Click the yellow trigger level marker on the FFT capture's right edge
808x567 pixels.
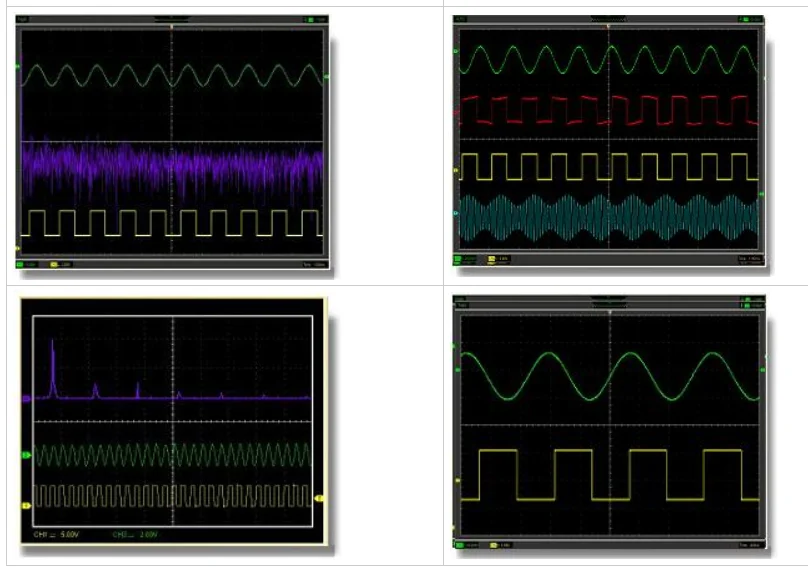pos(319,498)
